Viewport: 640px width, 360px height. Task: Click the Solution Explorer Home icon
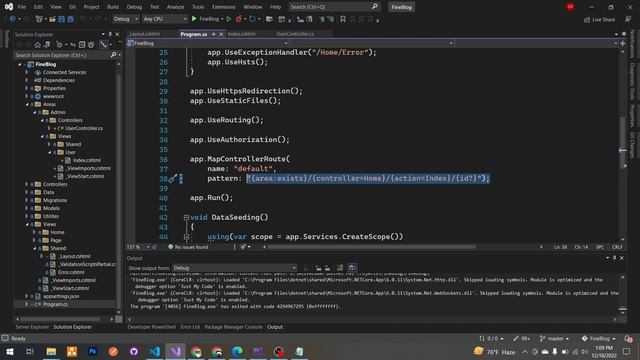pyautogui.click(x=38, y=44)
